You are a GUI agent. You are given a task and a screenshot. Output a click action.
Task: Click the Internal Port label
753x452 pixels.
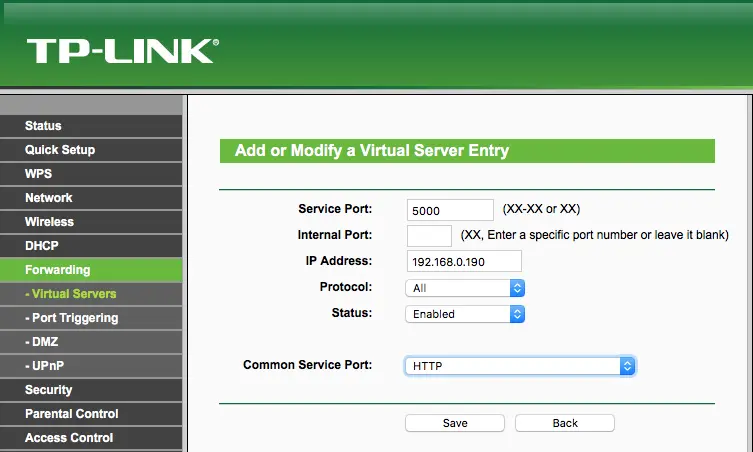[335, 235]
